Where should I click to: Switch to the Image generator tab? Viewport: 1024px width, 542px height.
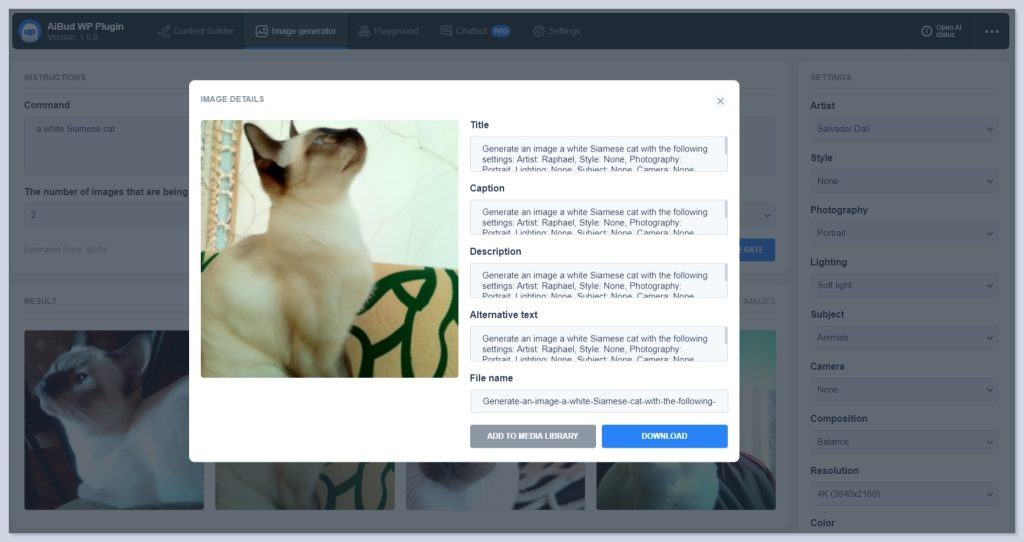click(x=296, y=31)
